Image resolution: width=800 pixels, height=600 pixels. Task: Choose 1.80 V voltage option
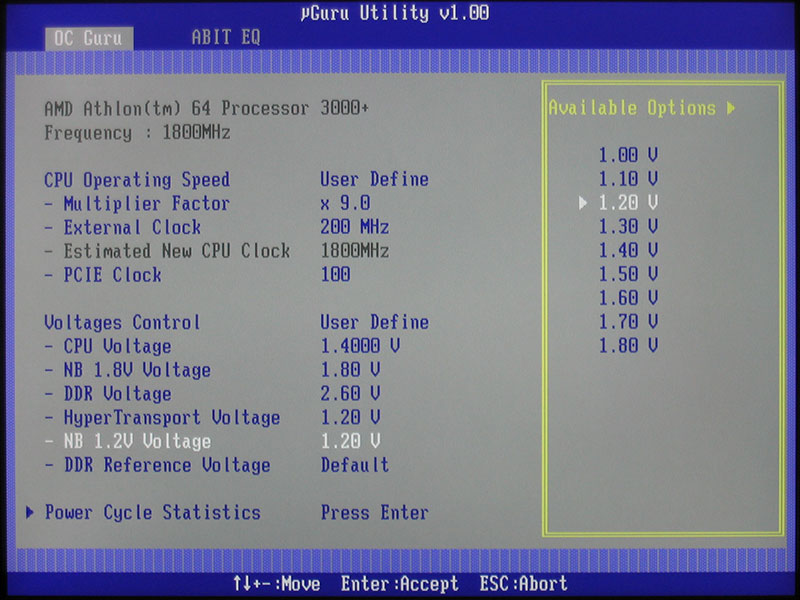coord(628,345)
